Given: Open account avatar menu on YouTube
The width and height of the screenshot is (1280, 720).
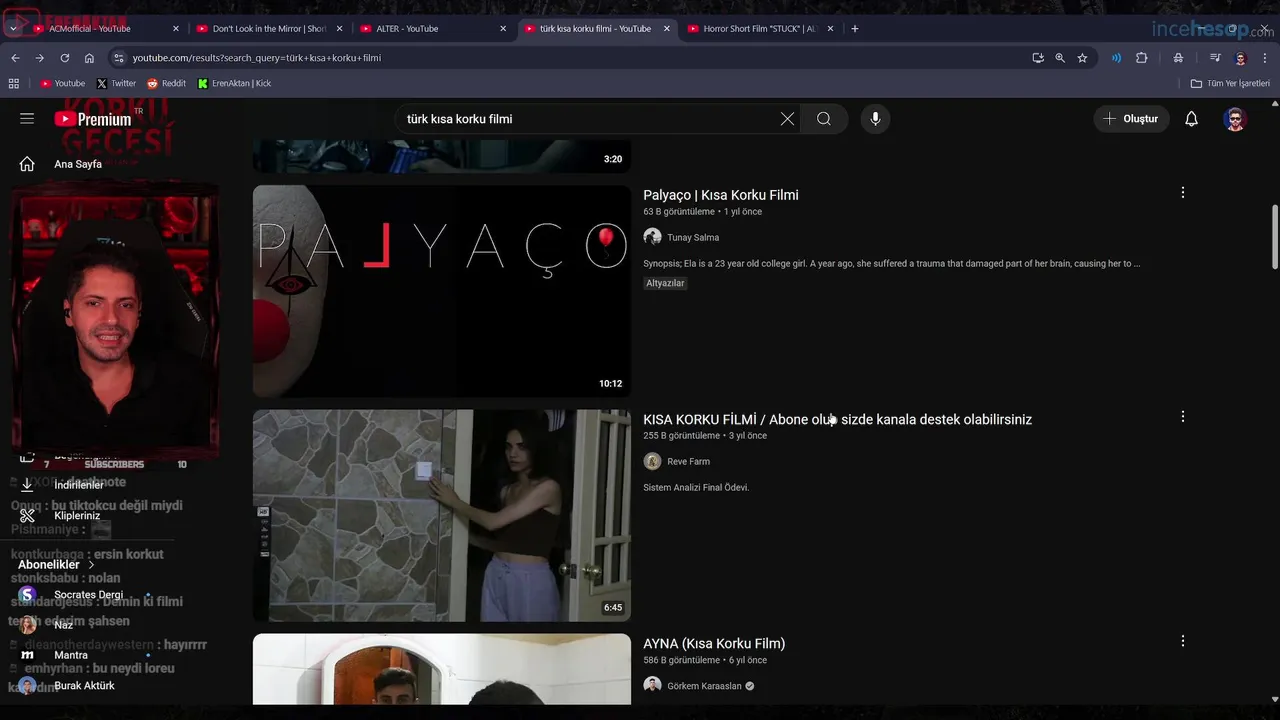Looking at the screenshot, I should click(x=1235, y=119).
